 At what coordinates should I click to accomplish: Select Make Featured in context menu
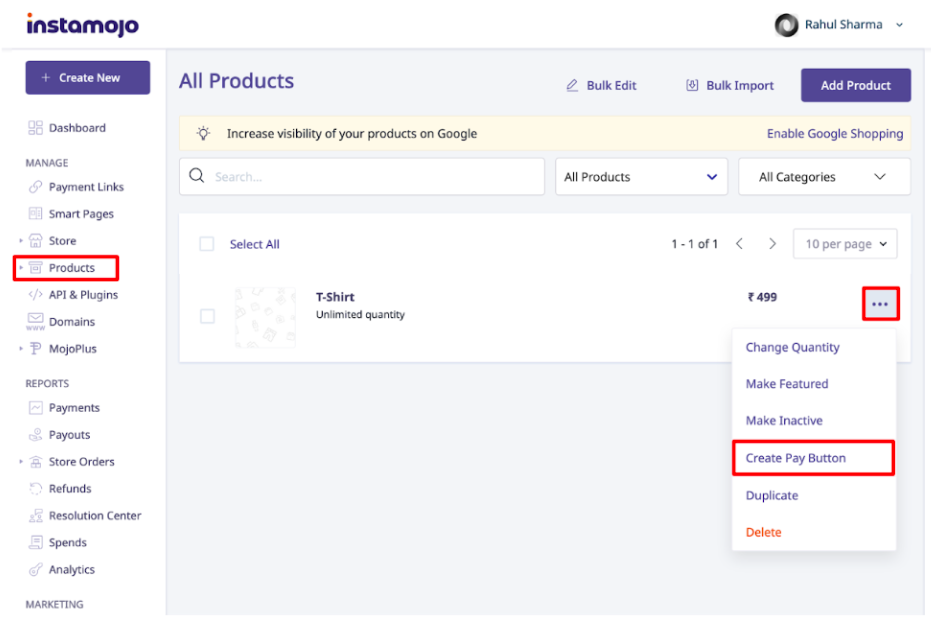(787, 384)
